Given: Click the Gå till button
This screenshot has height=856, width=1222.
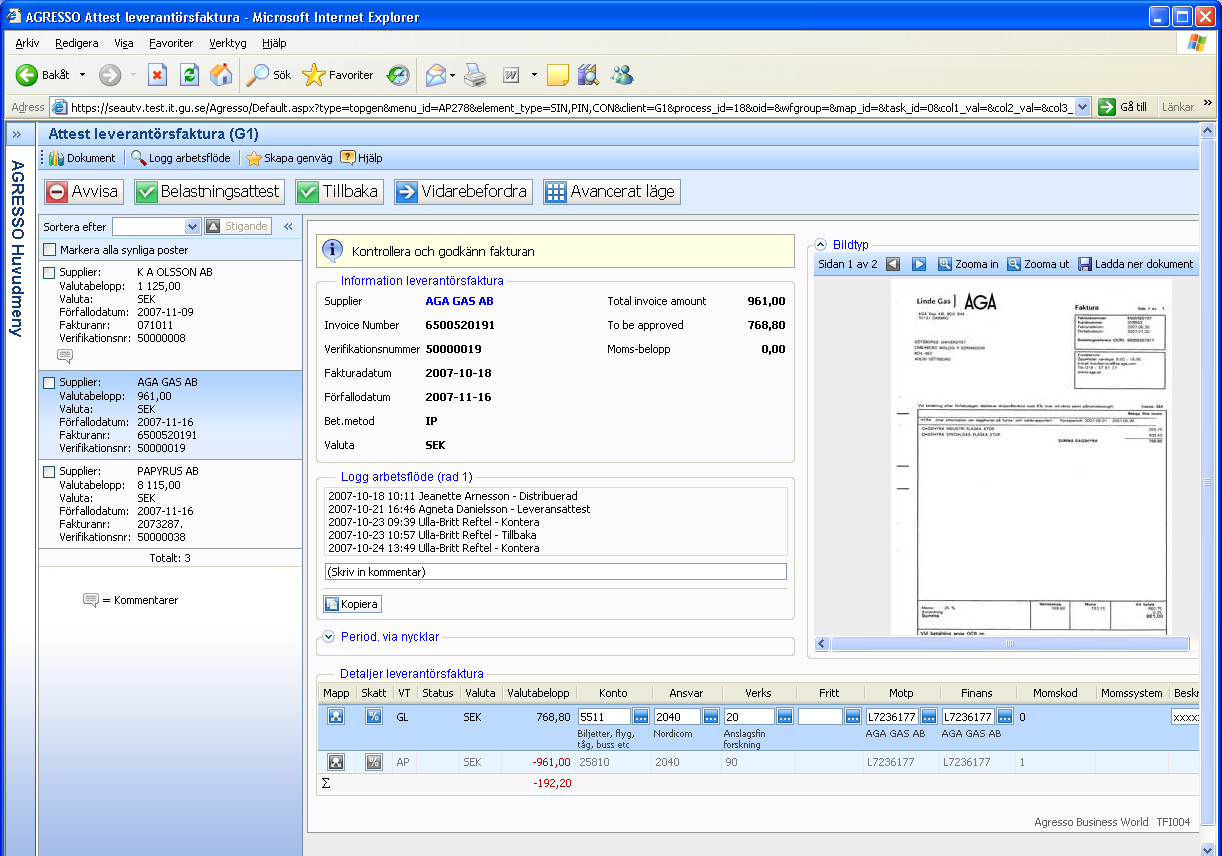Looking at the screenshot, I should [x=1124, y=107].
